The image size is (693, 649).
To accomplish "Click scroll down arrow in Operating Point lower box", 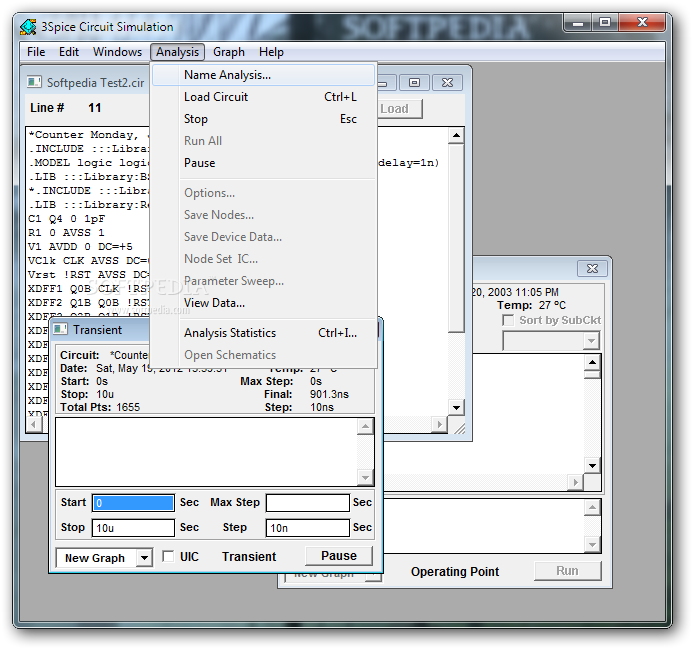I will tap(592, 545).
